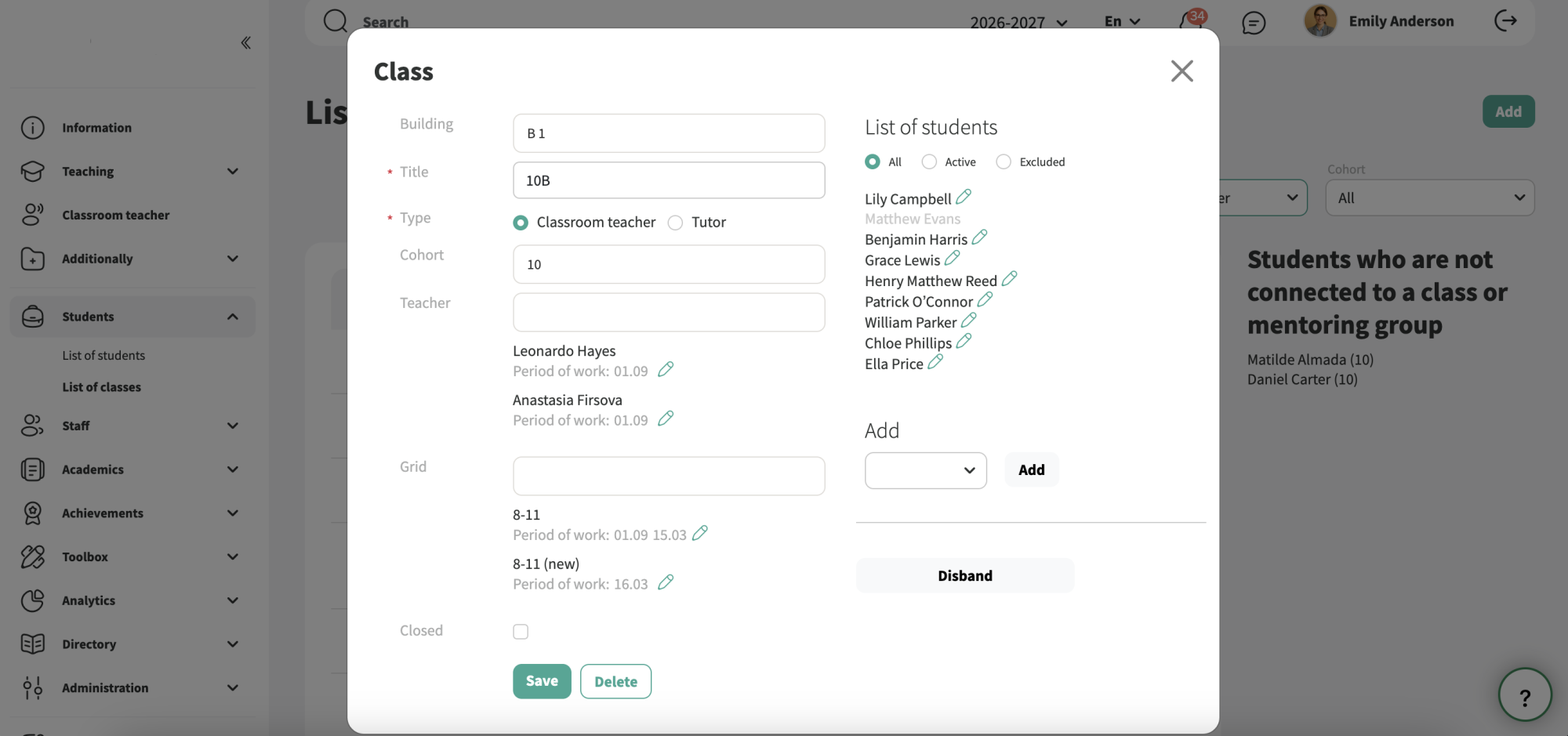The image size is (1568, 736).
Task: Go to List of students submenu
Action: pyautogui.click(x=103, y=355)
